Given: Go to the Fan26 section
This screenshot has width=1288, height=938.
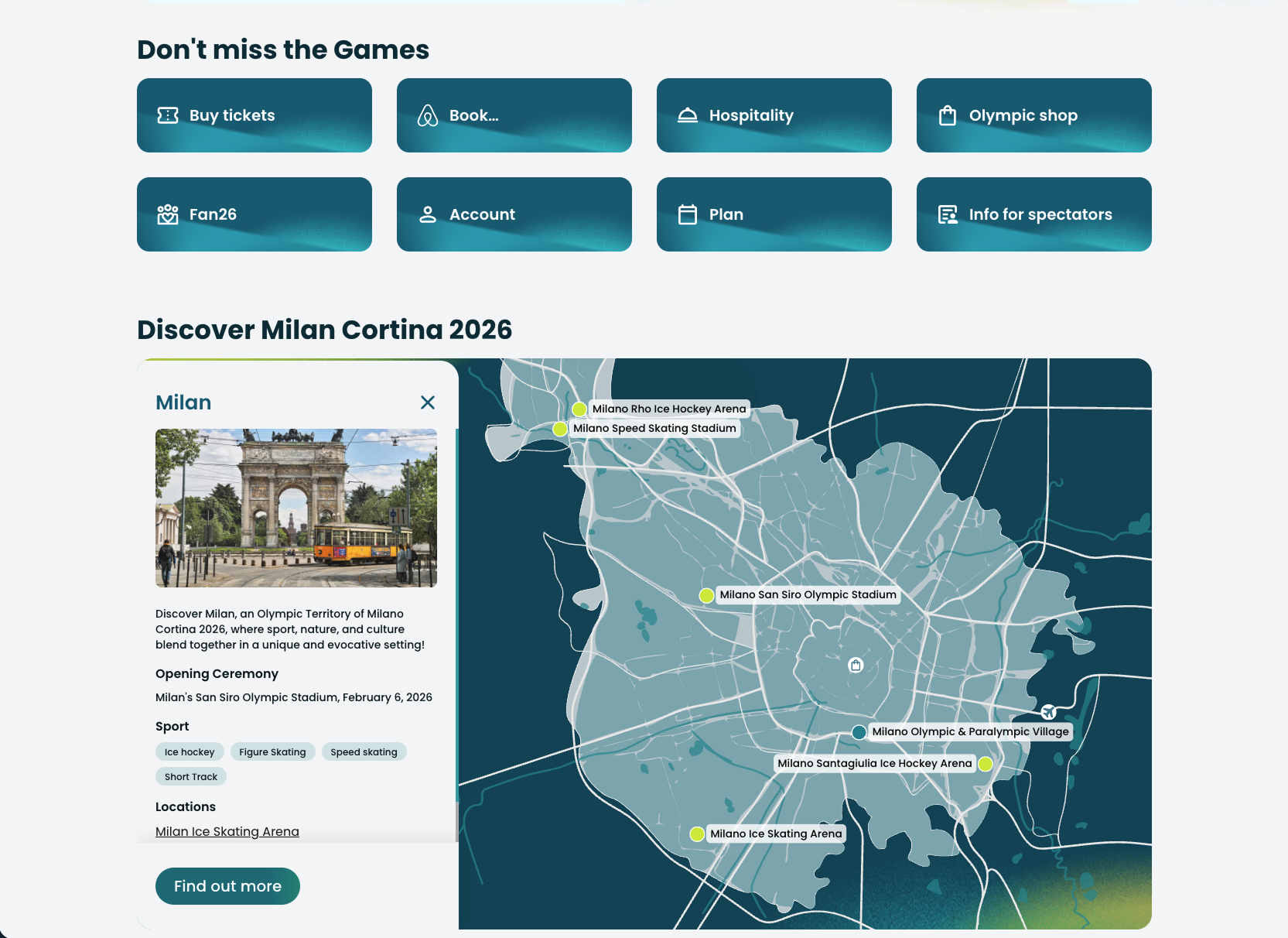Looking at the screenshot, I should pos(255,214).
